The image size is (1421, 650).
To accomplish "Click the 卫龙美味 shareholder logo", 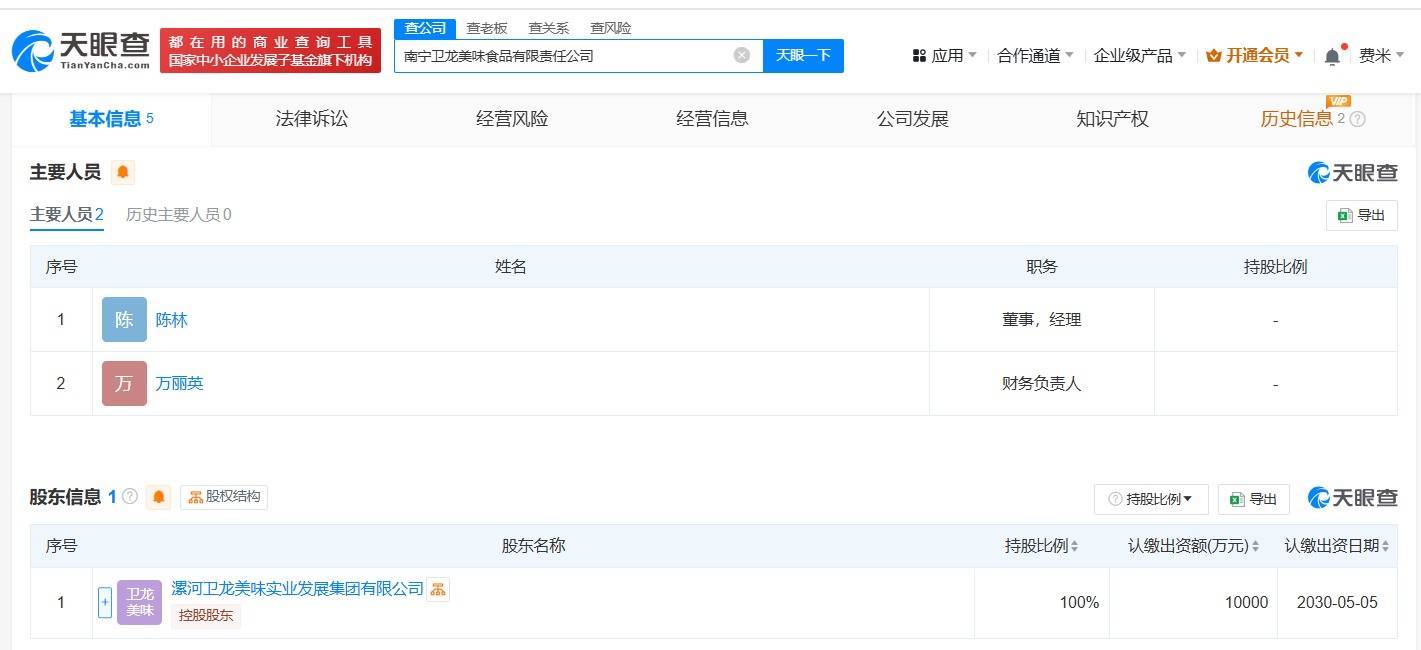I will pyautogui.click(x=139, y=603).
